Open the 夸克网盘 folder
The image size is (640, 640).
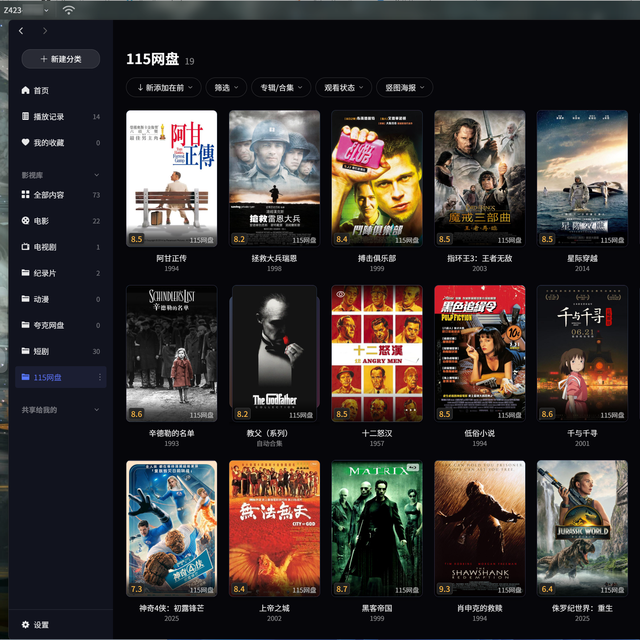[x=60, y=325]
